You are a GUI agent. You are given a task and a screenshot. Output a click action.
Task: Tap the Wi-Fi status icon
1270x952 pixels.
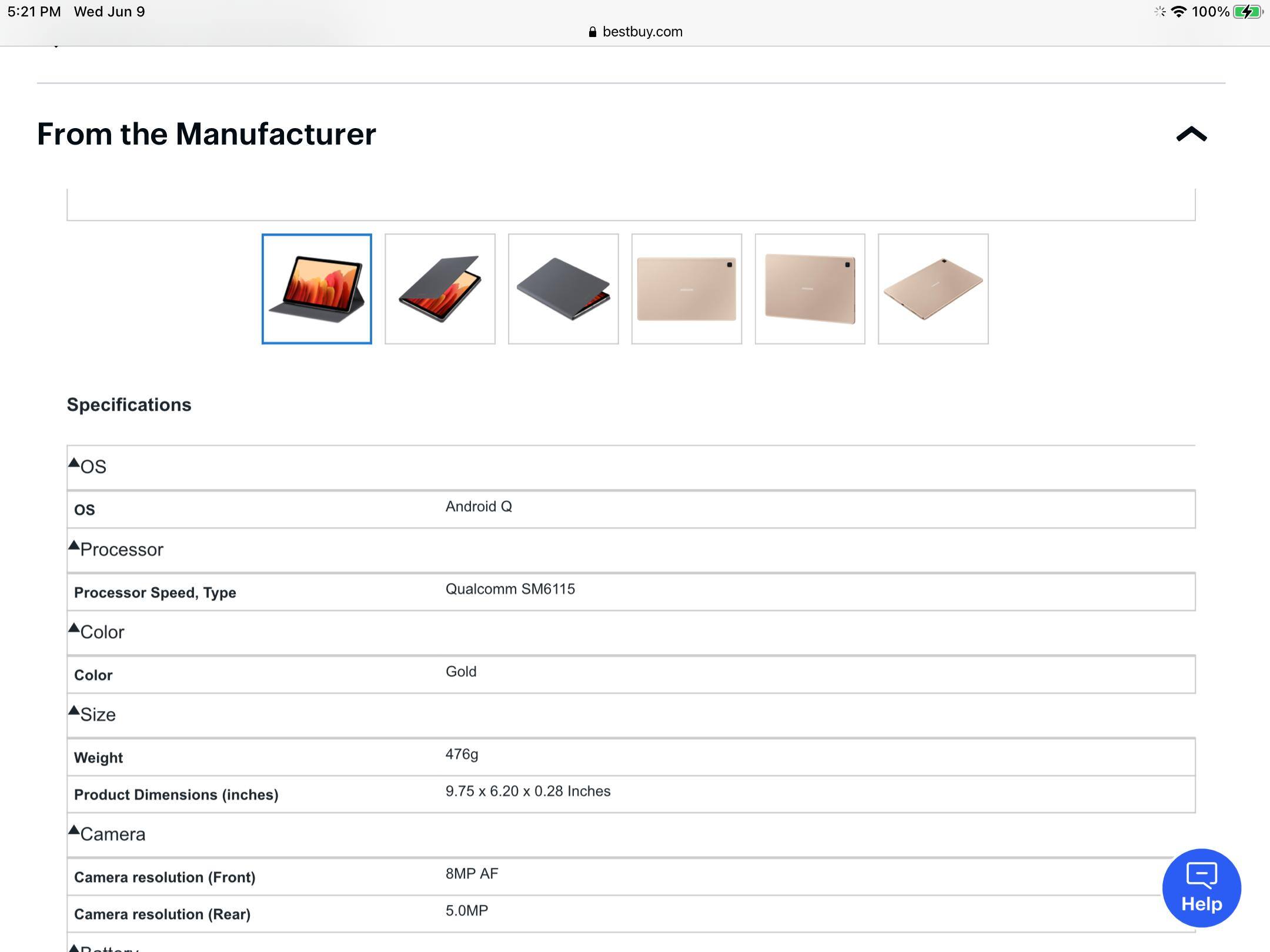(x=1178, y=12)
